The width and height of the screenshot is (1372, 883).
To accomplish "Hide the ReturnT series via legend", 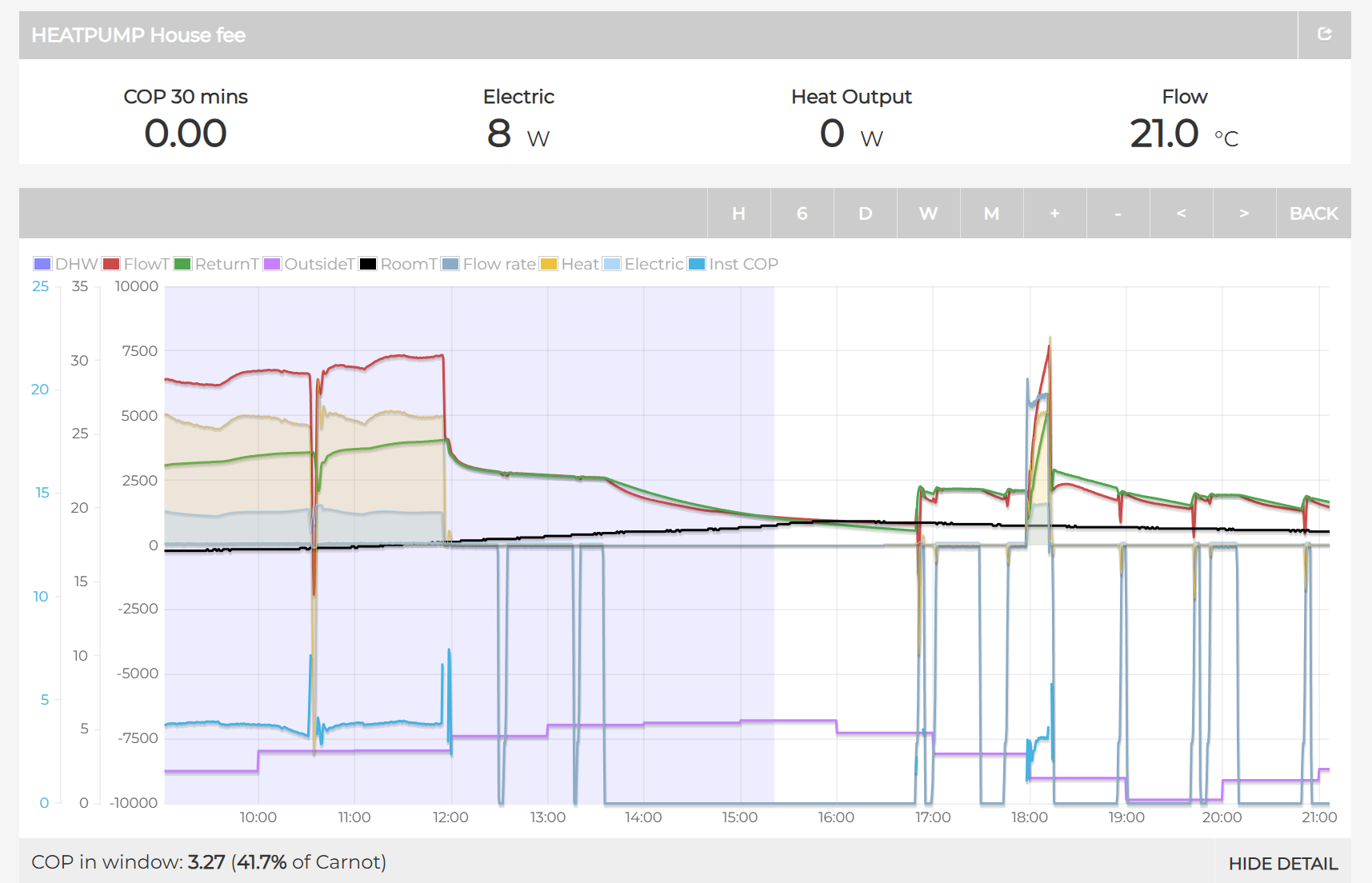I will pyautogui.click(x=217, y=264).
